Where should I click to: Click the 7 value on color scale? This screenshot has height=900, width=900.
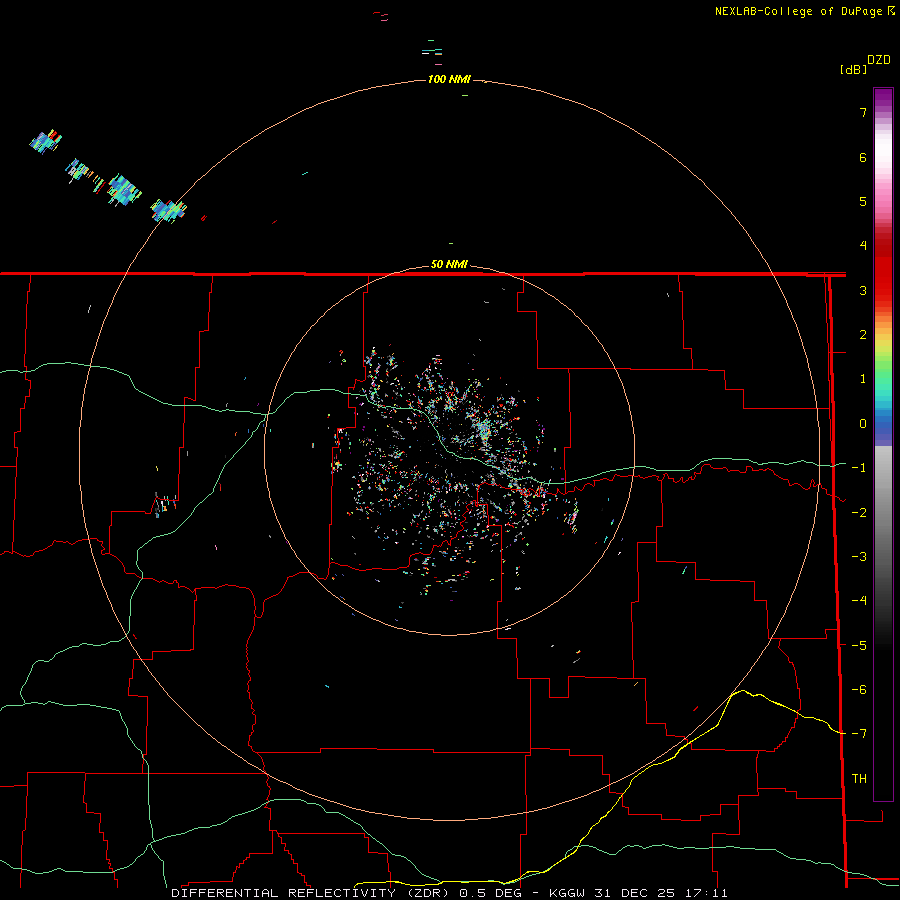[x=863, y=112]
